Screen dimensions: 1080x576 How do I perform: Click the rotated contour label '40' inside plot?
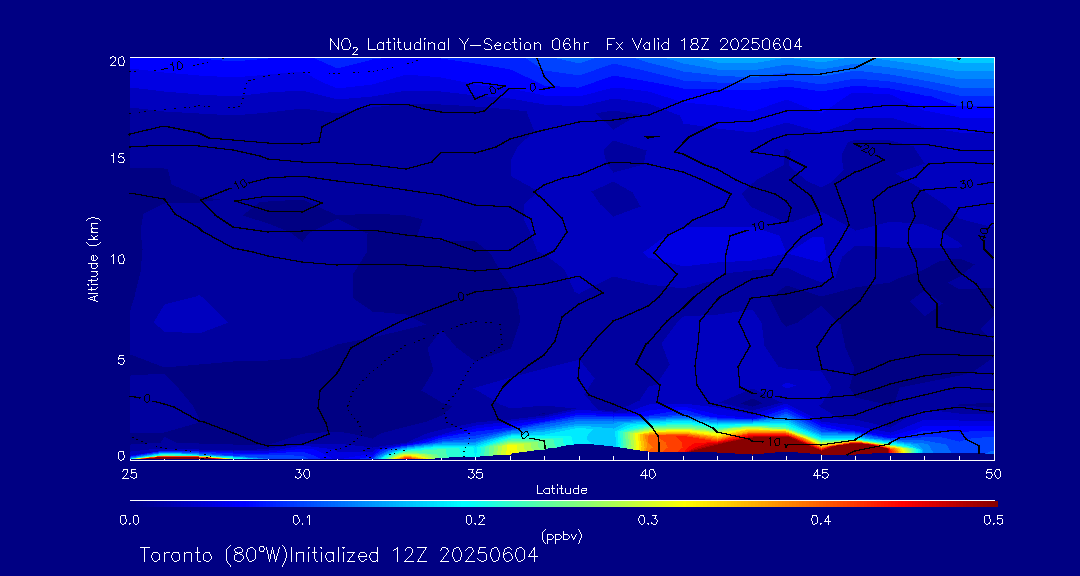pos(983,234)
